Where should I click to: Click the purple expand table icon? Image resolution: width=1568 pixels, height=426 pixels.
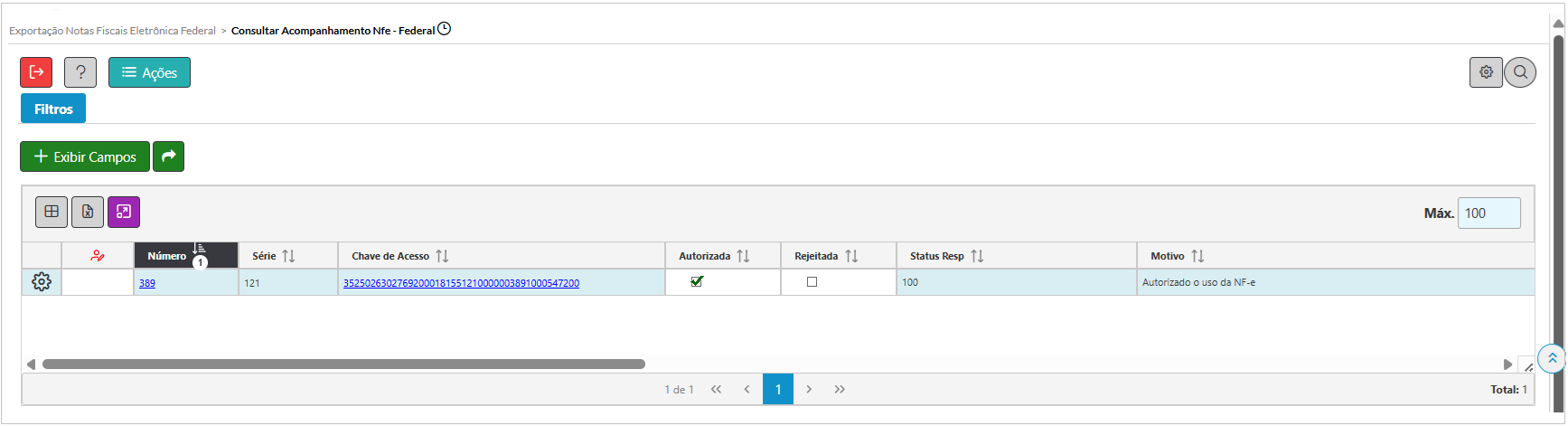click(124, 212)
